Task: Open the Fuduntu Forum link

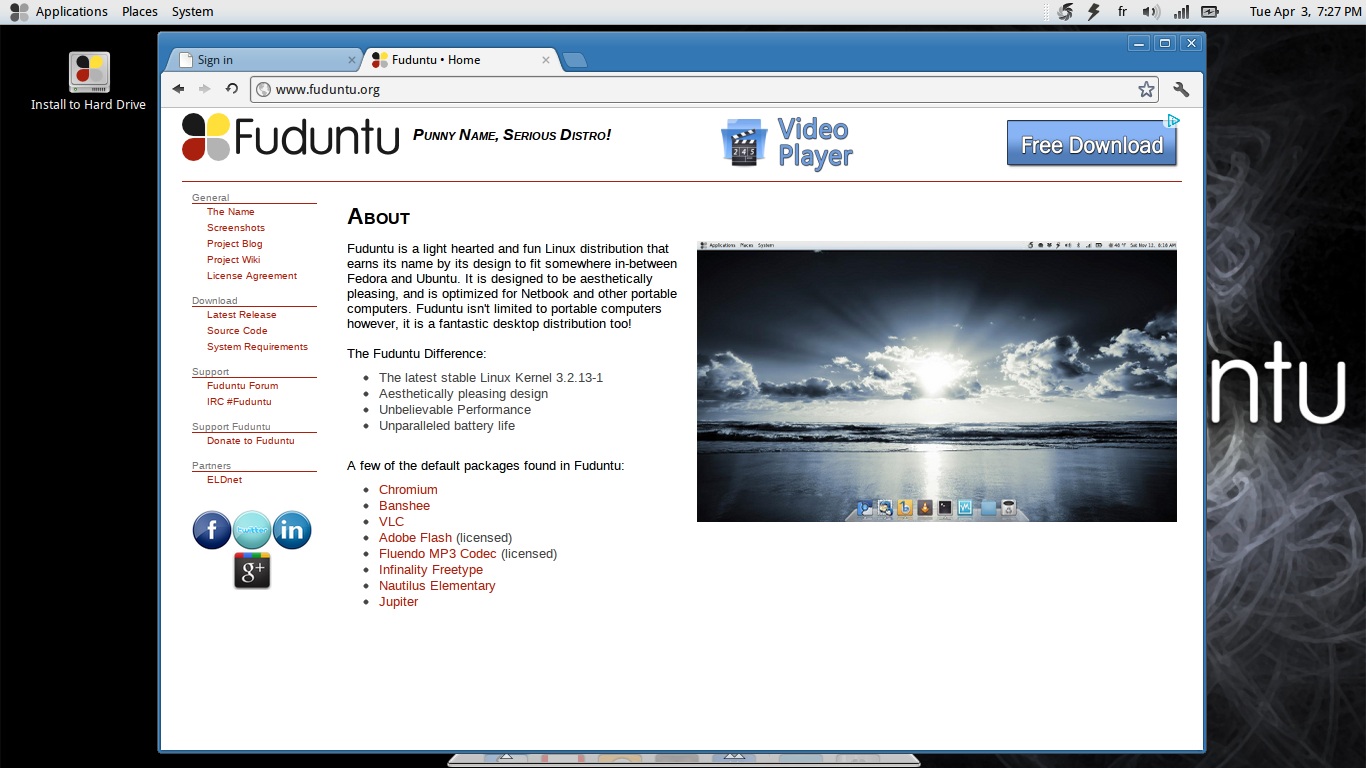Action: pos(243,386)
